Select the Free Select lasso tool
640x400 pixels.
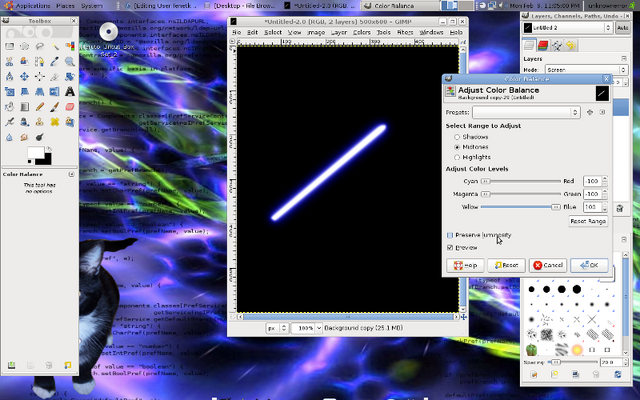tap(40, 47)
